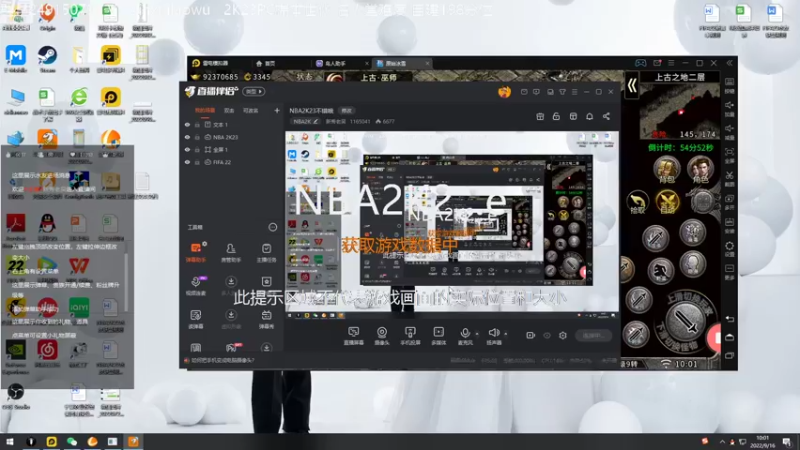Expand microphone options arrow

[x=477, y=334]
